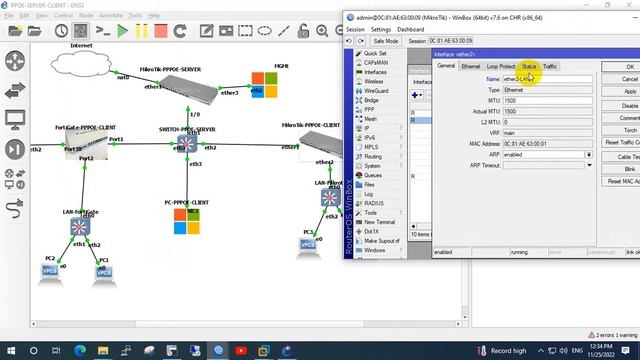Switch to the Status tab
The height and width of the screenshot is (360, 640).
point(529,67)
